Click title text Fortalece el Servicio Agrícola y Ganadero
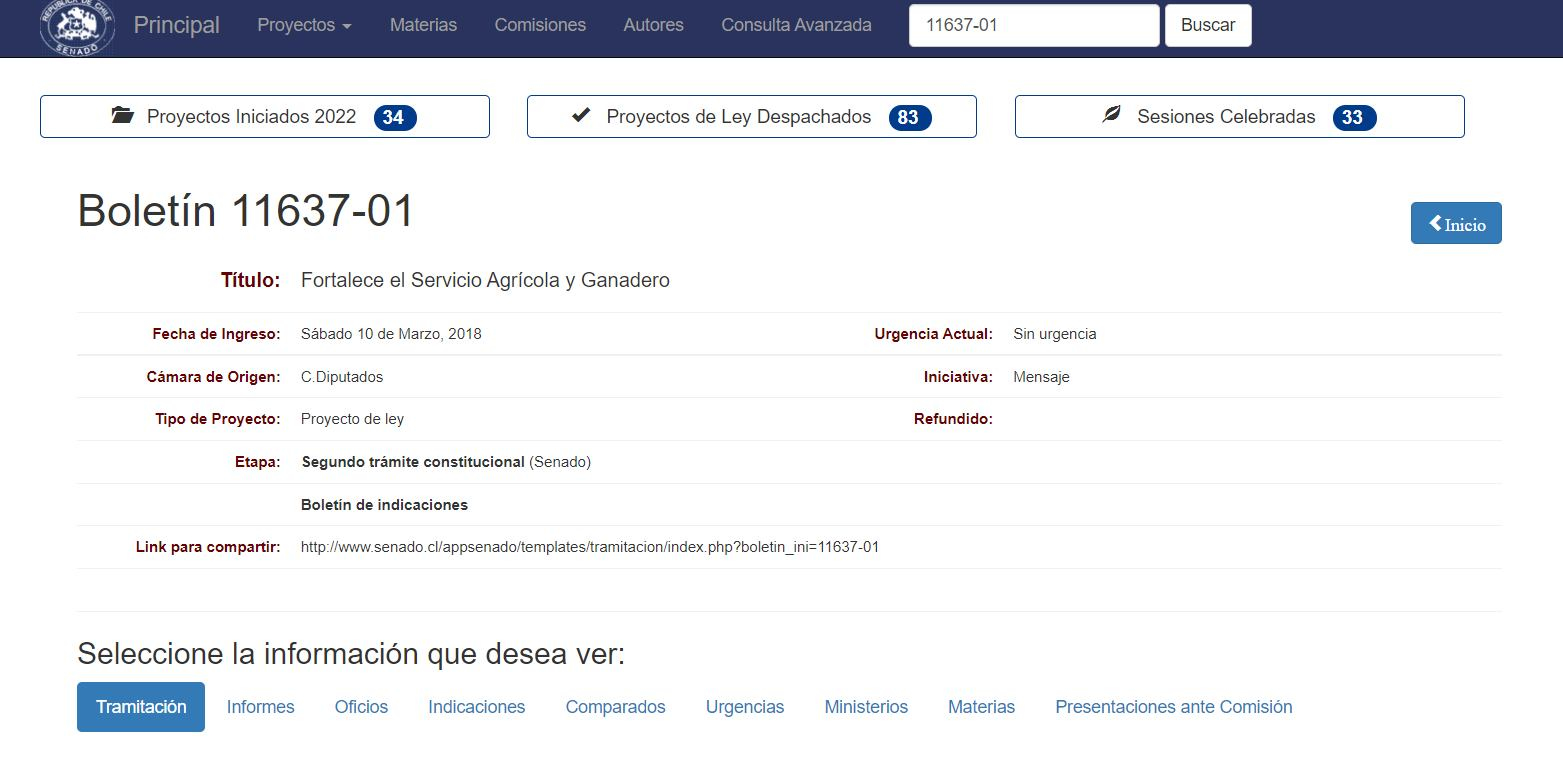Screen dimensions: 1563x773 tap(485, 280)
